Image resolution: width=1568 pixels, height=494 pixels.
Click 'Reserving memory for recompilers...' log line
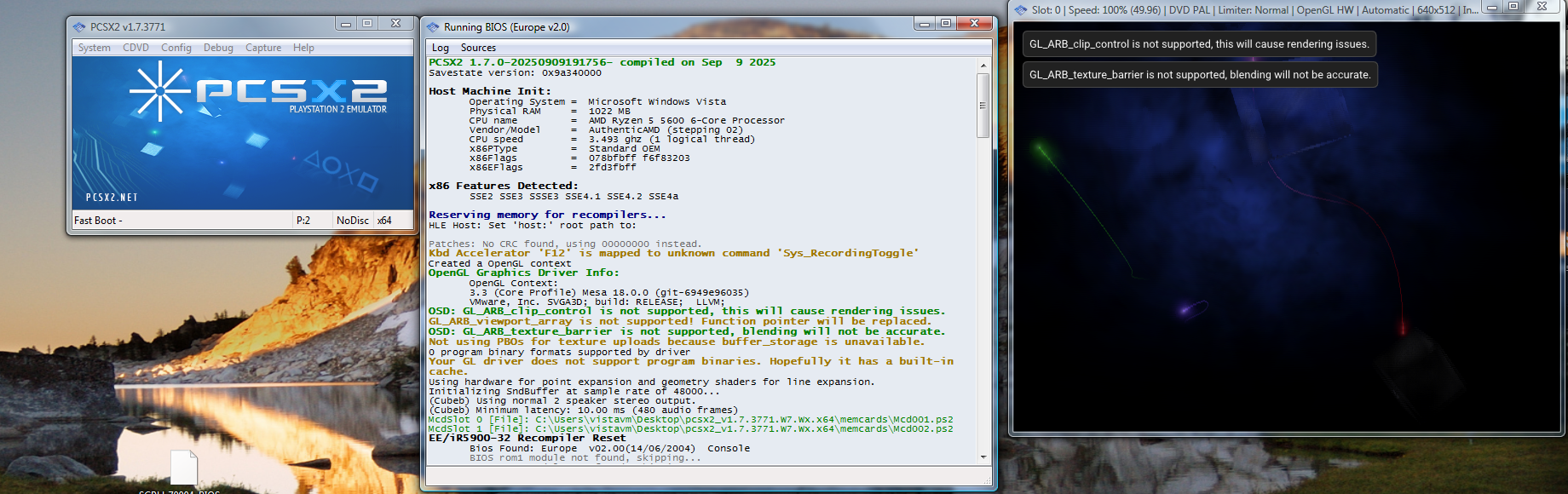(547, 215)
